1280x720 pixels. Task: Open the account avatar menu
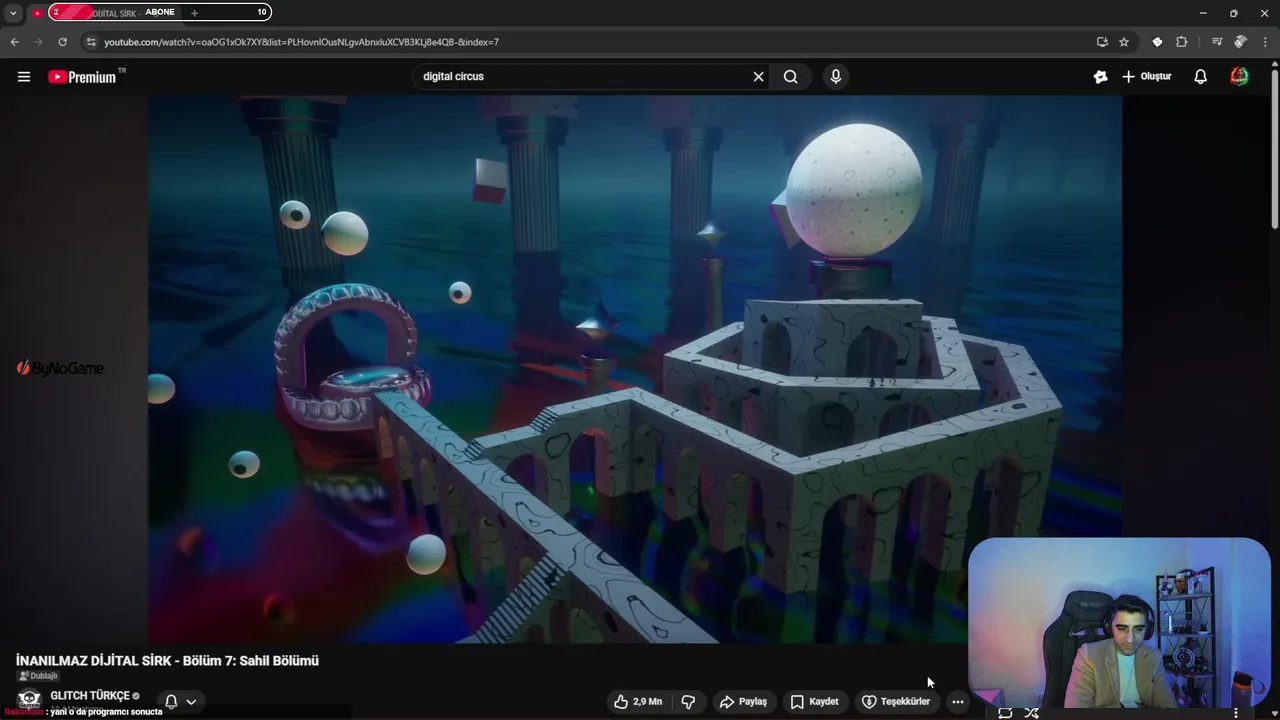(1239, 77)
